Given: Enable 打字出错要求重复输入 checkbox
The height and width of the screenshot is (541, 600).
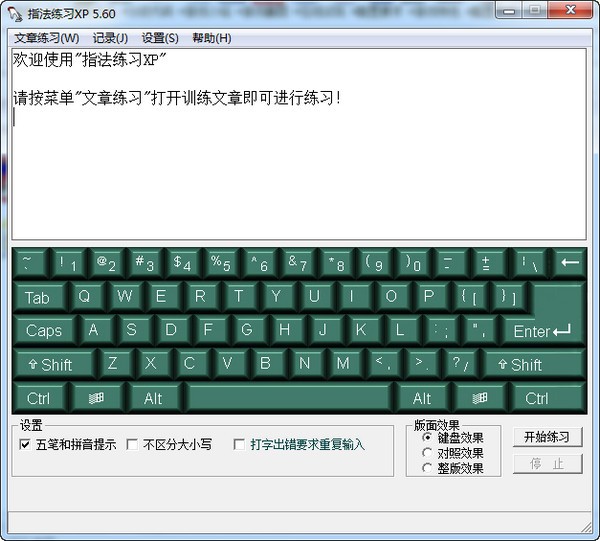Looking at the screenshot, I should click(239, 444).
